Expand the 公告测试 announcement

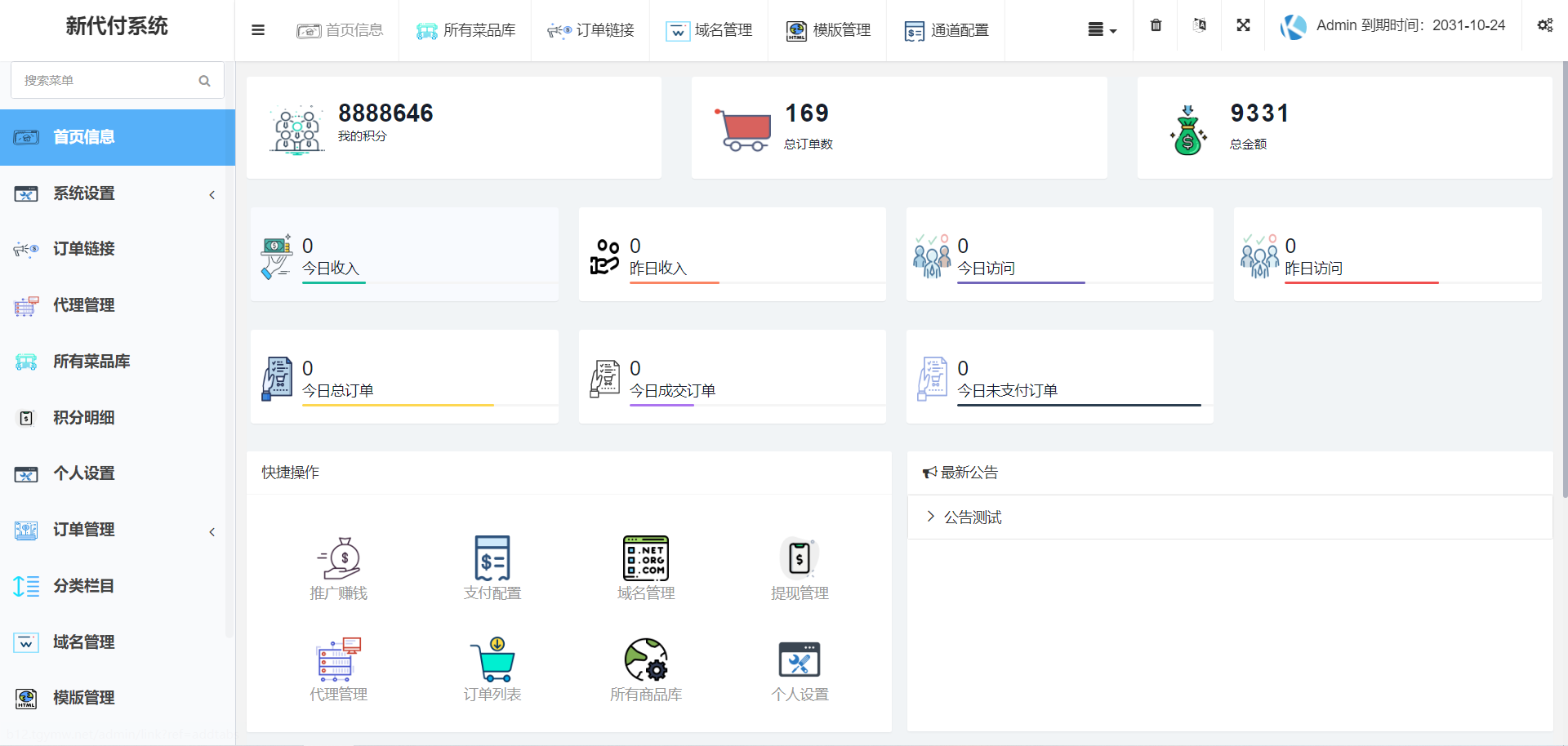click(972, 517)
